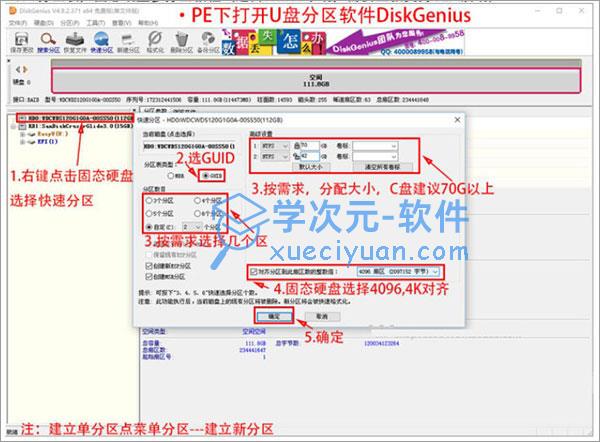This screenshot has width=600, height=442.
Task: Click the DiskGenius logo in the title bar
Action: [x=13, y=11]
